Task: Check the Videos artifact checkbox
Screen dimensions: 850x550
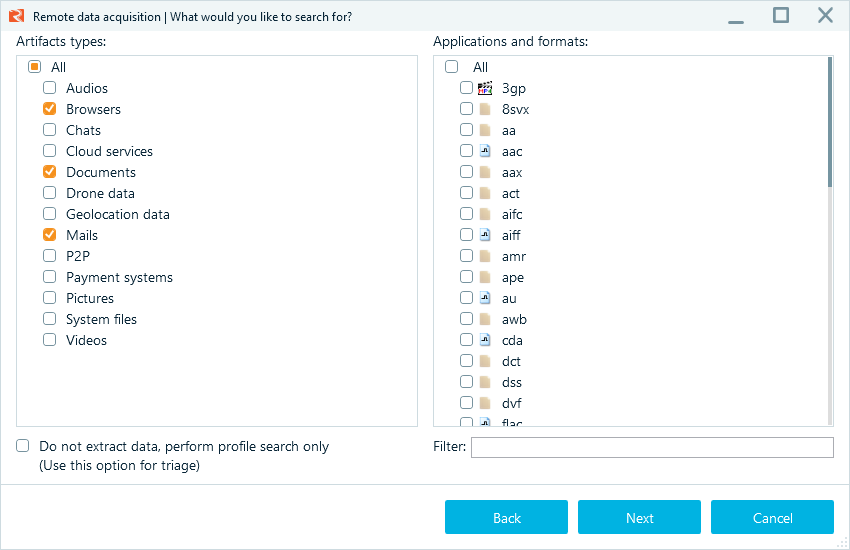Action: pyautogui.click(x=49, y=340)
